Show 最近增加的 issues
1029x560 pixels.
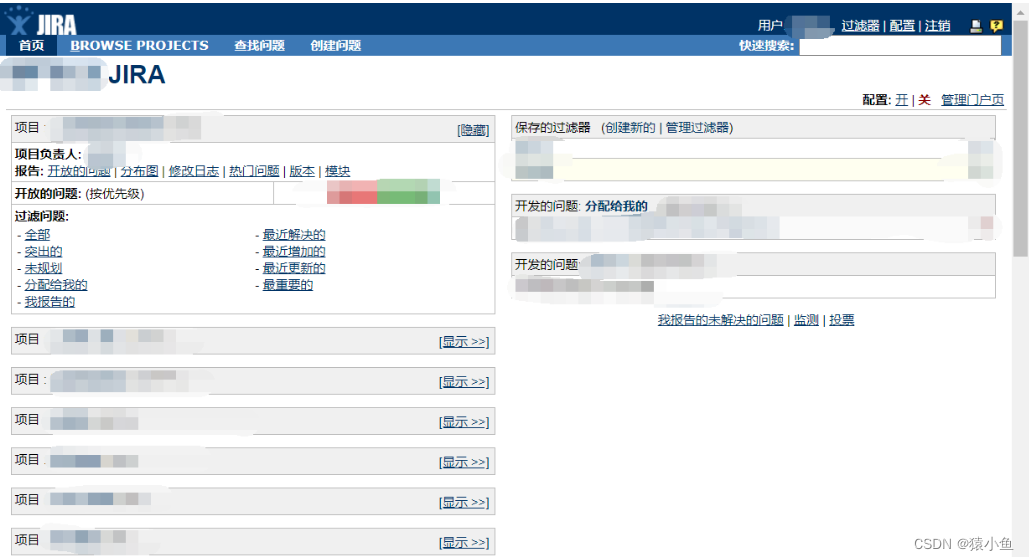click(x=294, y=251)
